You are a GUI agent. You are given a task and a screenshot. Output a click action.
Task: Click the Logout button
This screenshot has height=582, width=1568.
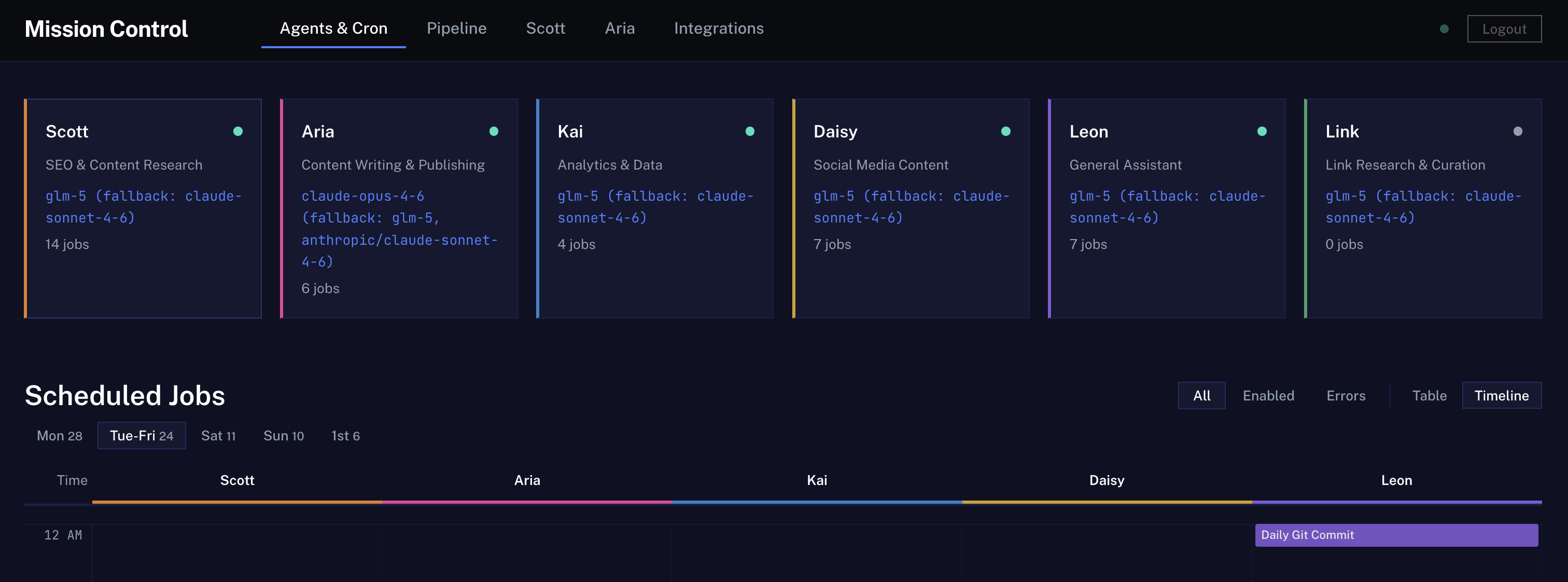[1505, 28]
